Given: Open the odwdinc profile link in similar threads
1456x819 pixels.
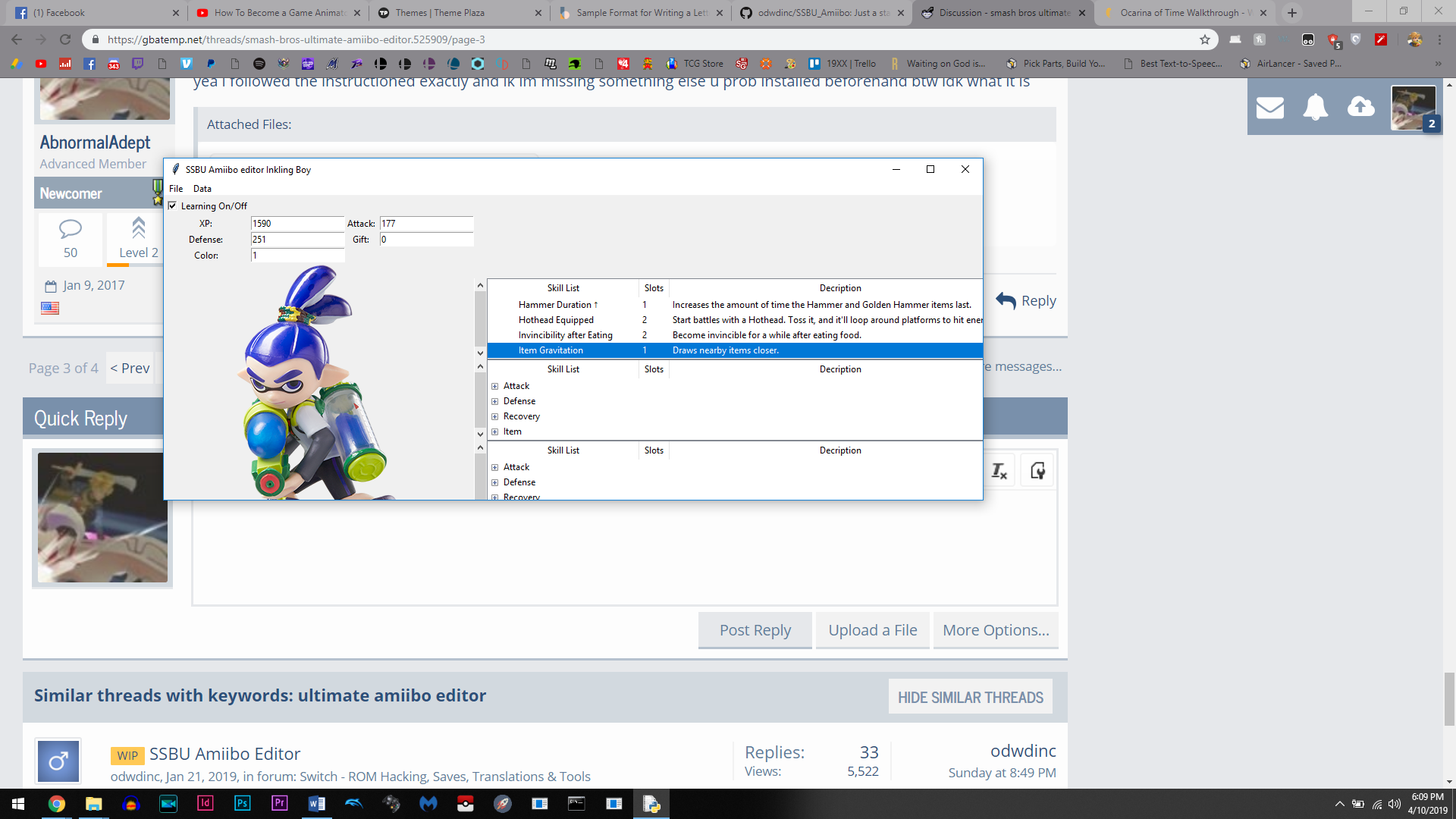Looking at the screenshot, I should (1023, 751).
